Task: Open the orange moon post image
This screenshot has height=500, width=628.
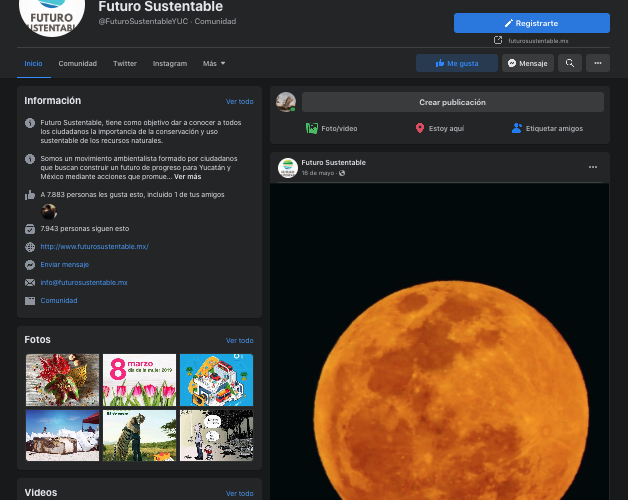Action: click(439, 341)
